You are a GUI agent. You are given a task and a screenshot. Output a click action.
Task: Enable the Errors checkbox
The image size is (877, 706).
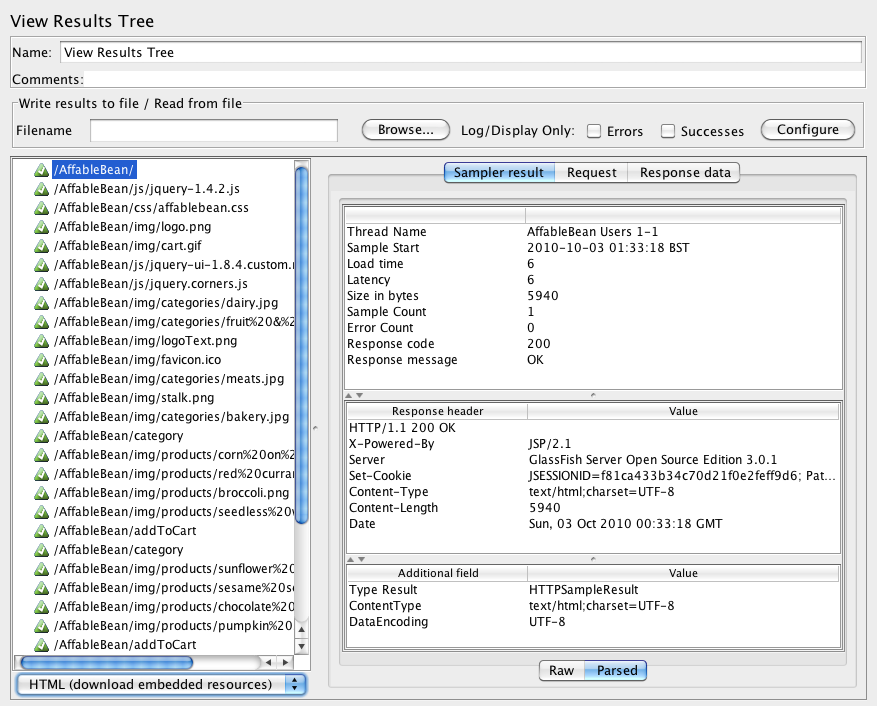coord(594,131)
